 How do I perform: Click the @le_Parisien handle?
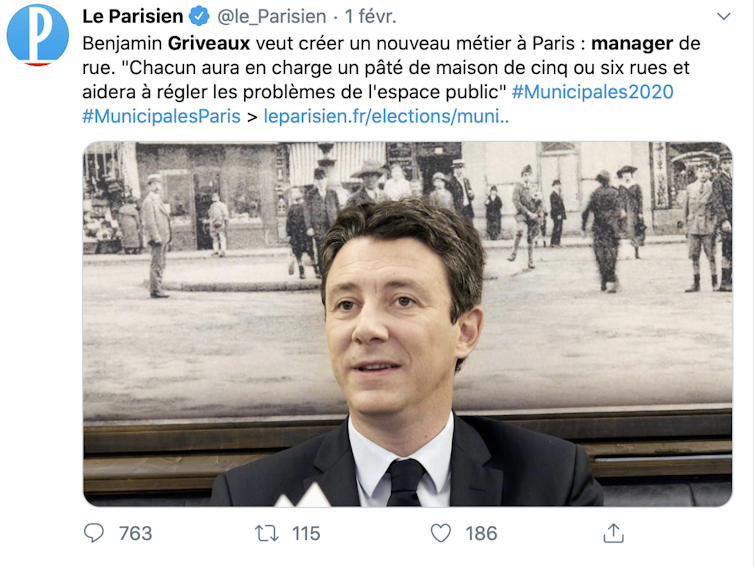point(272,16)
